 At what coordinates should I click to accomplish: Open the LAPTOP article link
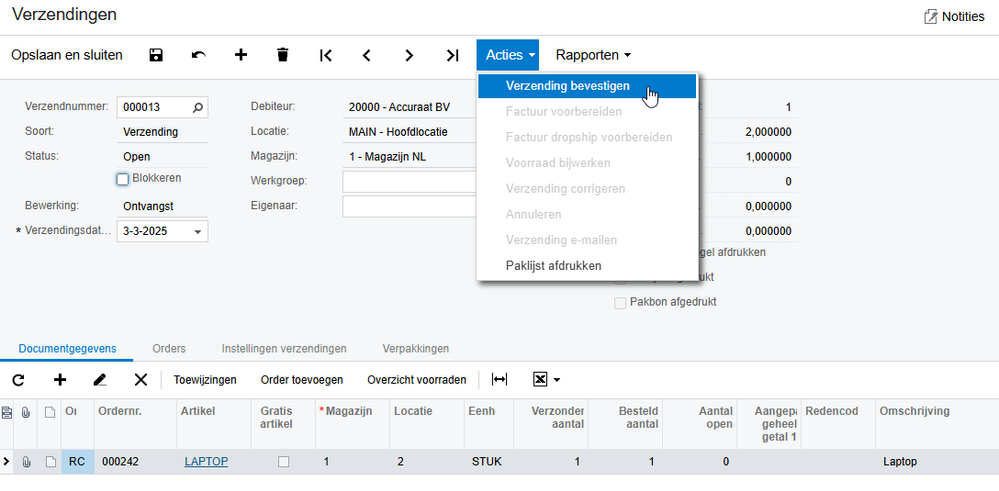click(x=206, y=462)
